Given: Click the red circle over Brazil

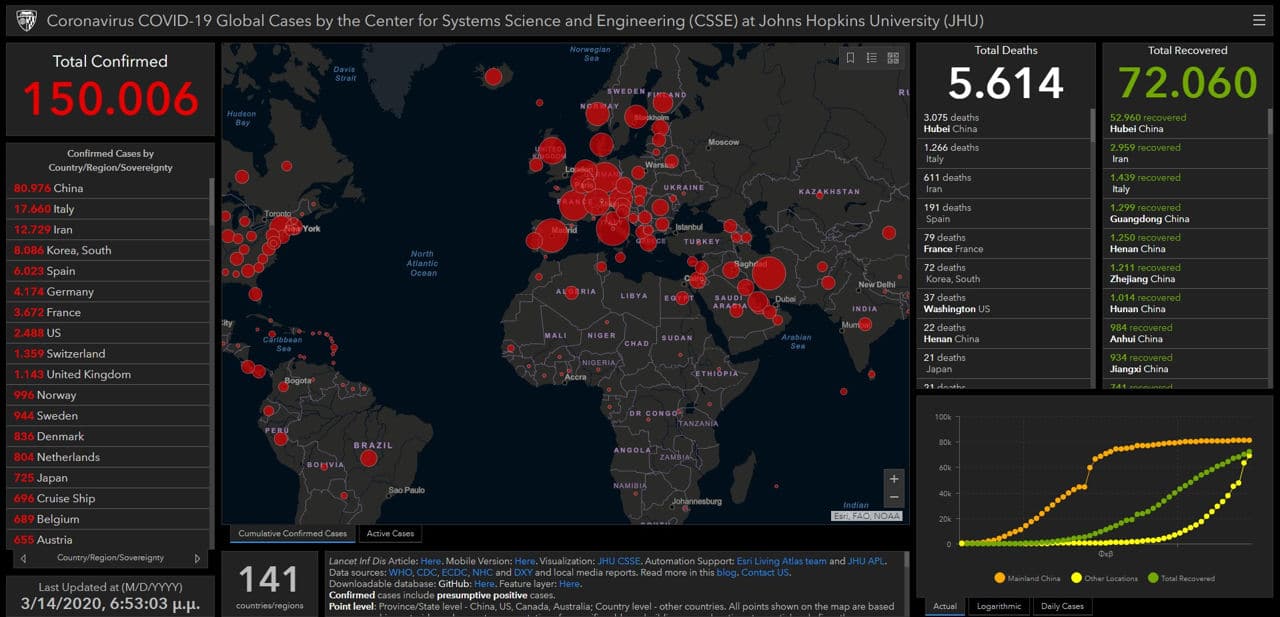Looking at the screenshot, I should click(368, 458).
